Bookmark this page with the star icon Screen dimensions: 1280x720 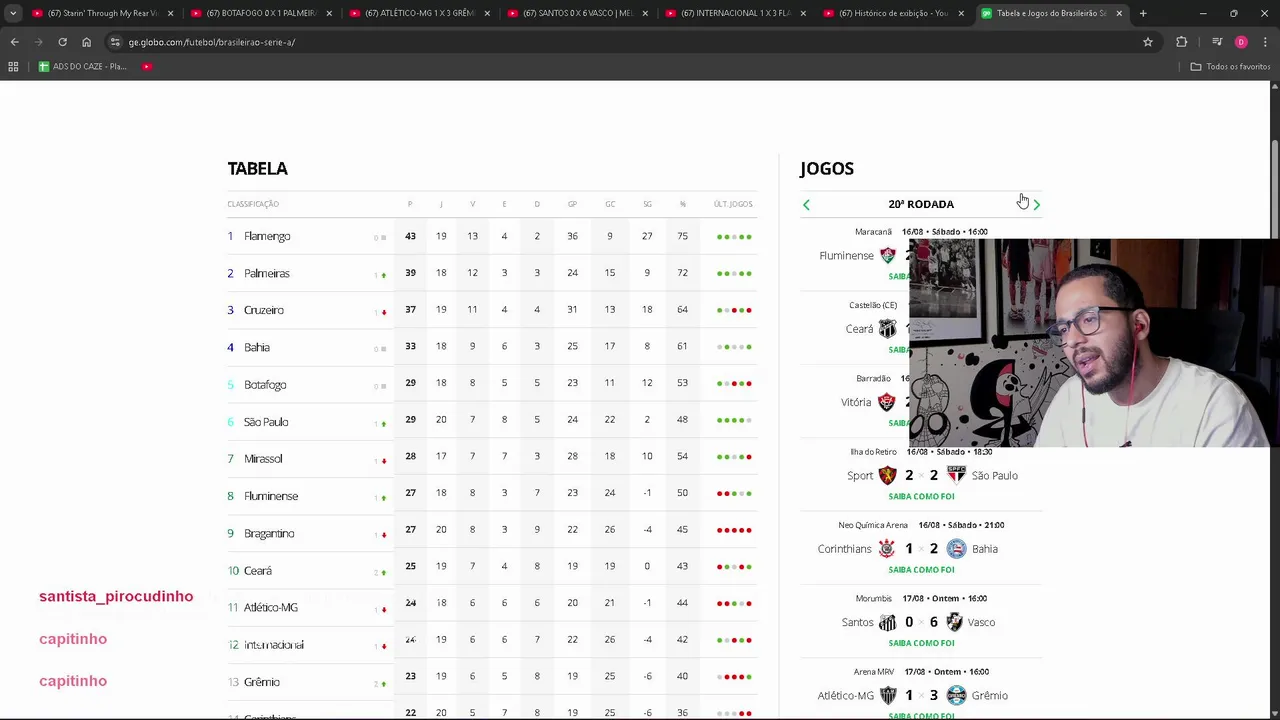click(x=1148, y=42)
